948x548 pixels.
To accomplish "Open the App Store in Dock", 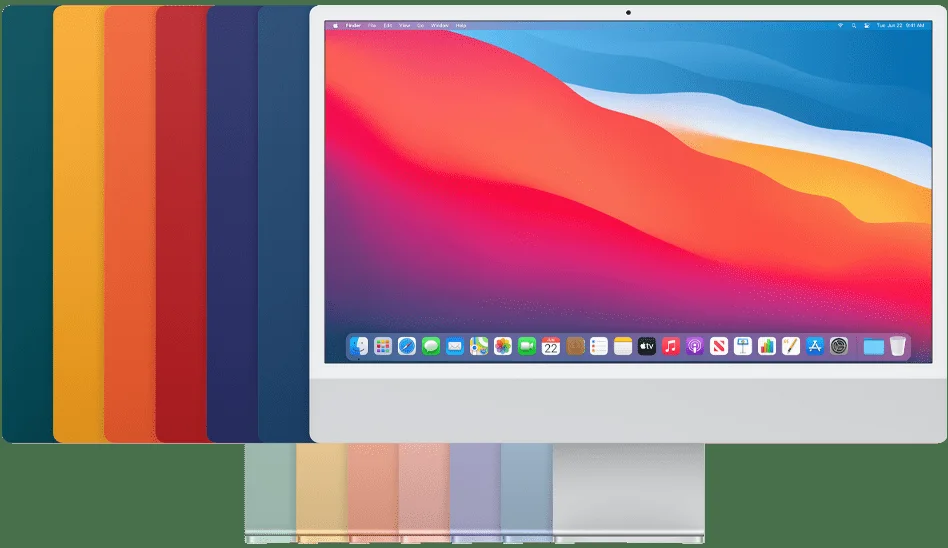I will tap(814, 346).
